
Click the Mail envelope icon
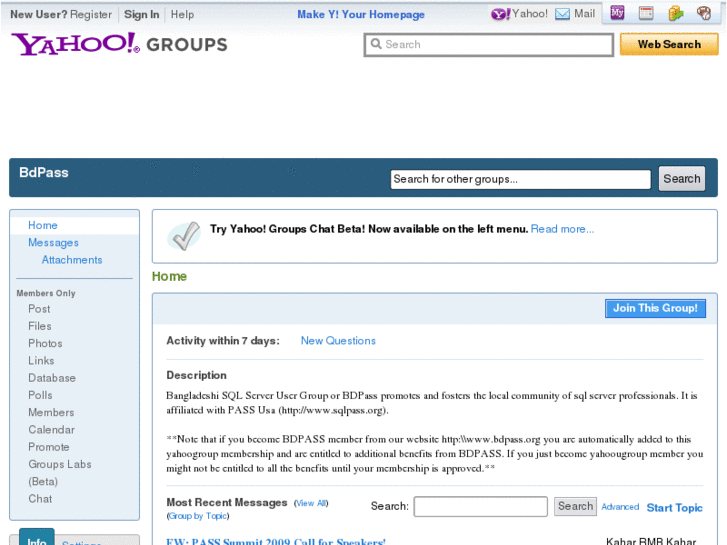coord(562,14)
